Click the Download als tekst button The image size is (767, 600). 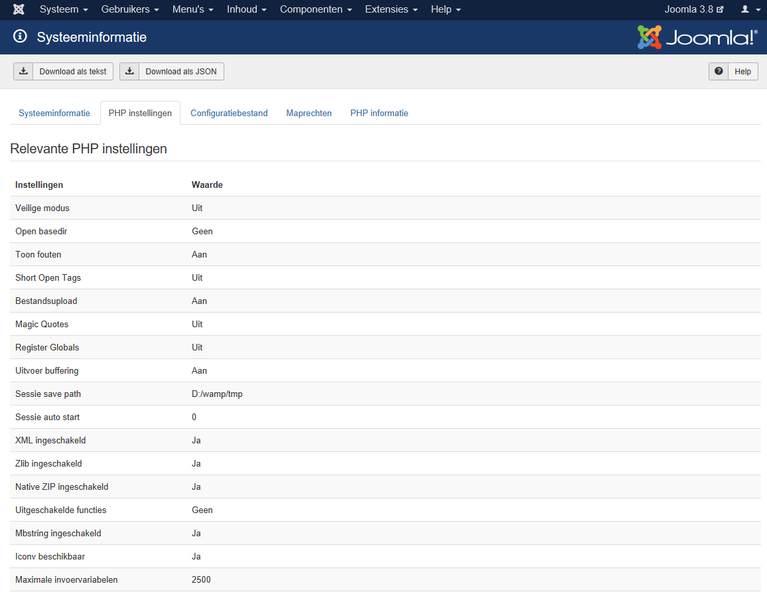click(63, 71)
